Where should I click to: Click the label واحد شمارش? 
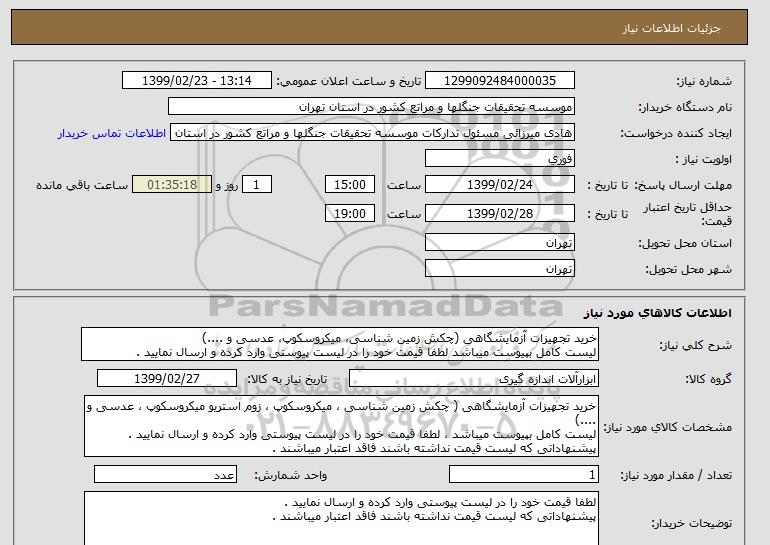coord(291,475)
